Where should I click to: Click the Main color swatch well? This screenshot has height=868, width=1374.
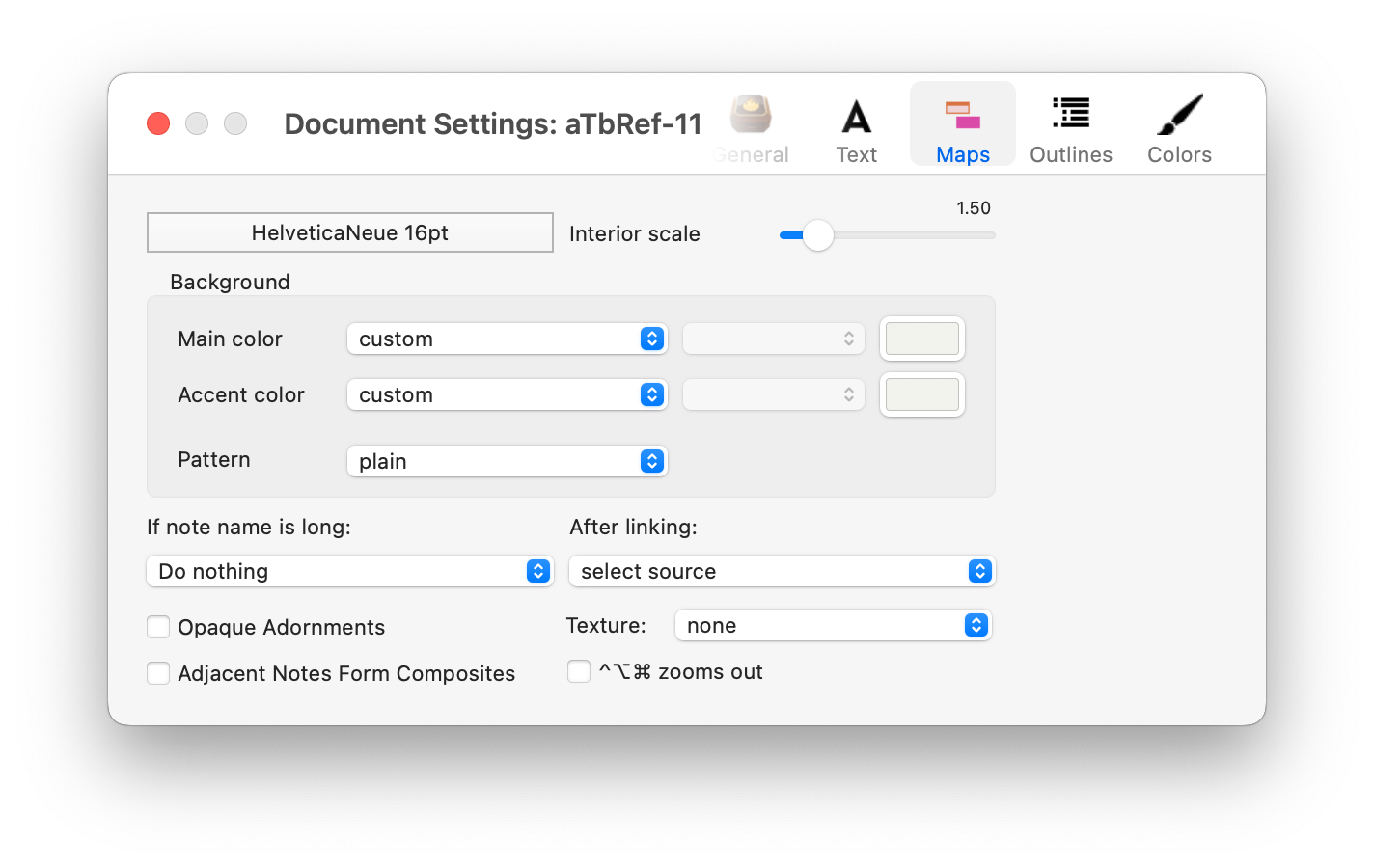(921, 339)
